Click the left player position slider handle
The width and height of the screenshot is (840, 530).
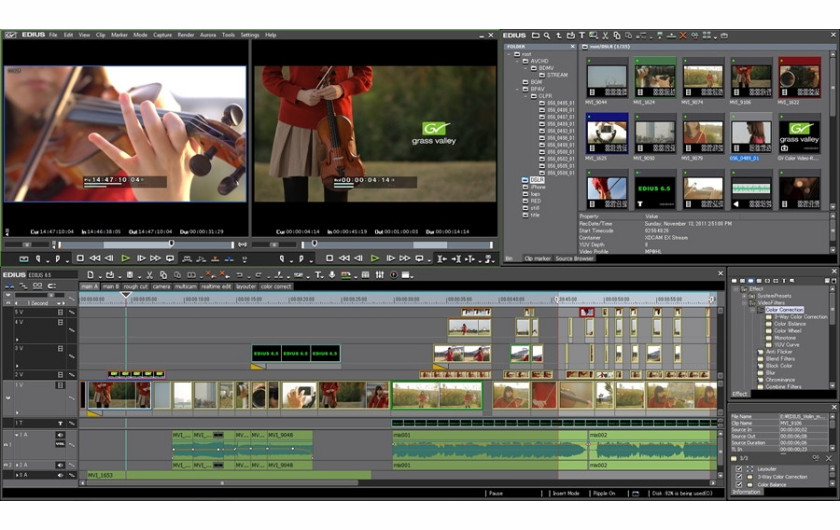171,244
